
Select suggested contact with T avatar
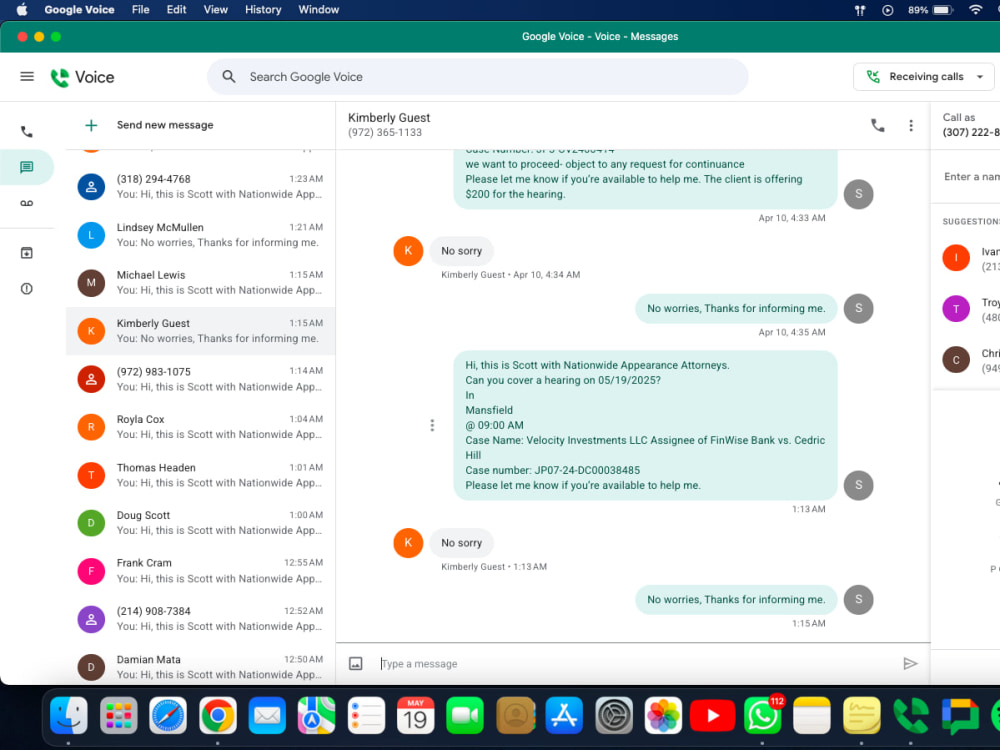pos(956,309)
